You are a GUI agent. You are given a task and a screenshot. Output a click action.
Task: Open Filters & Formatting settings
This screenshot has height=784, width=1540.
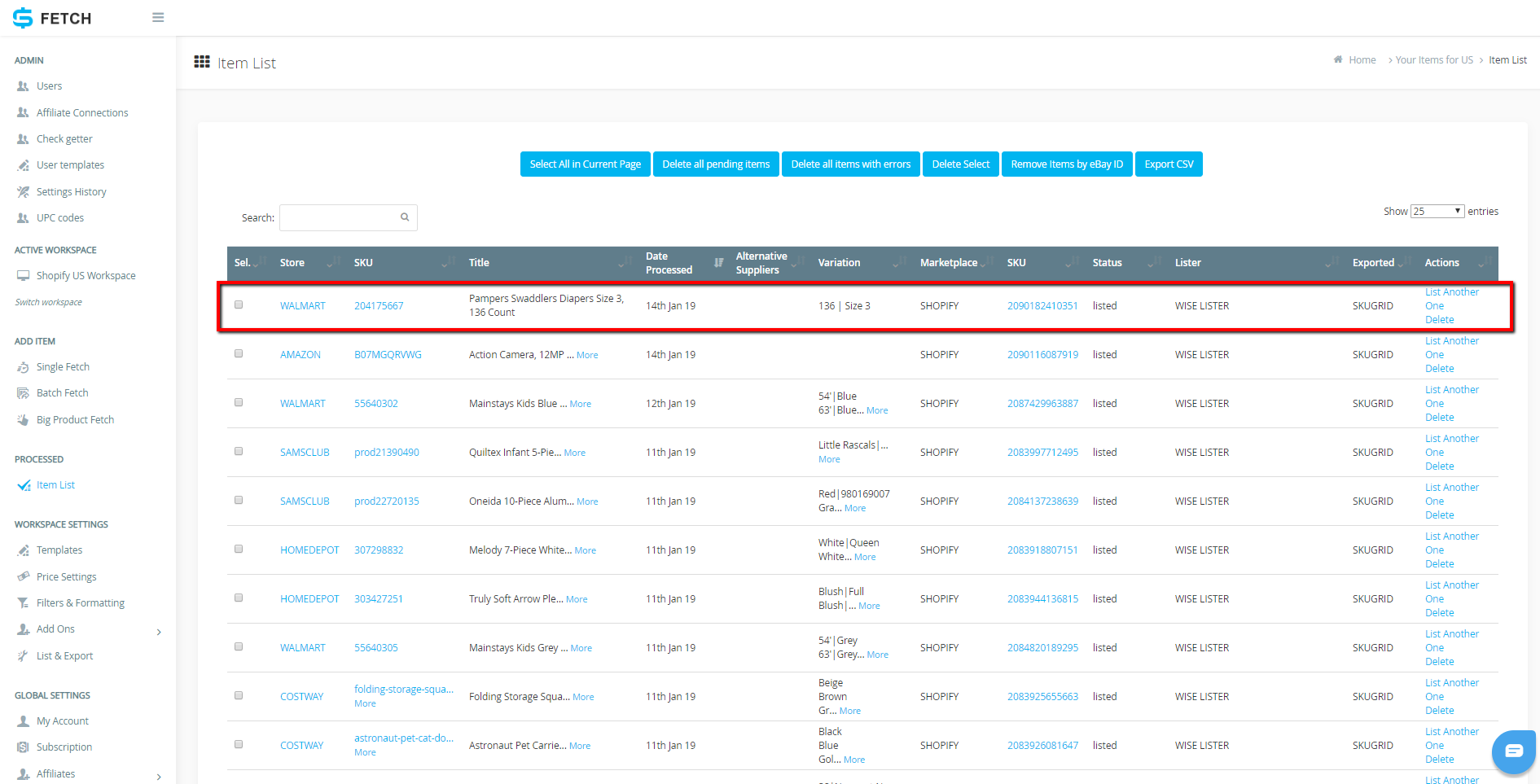[x=80, y=603]
